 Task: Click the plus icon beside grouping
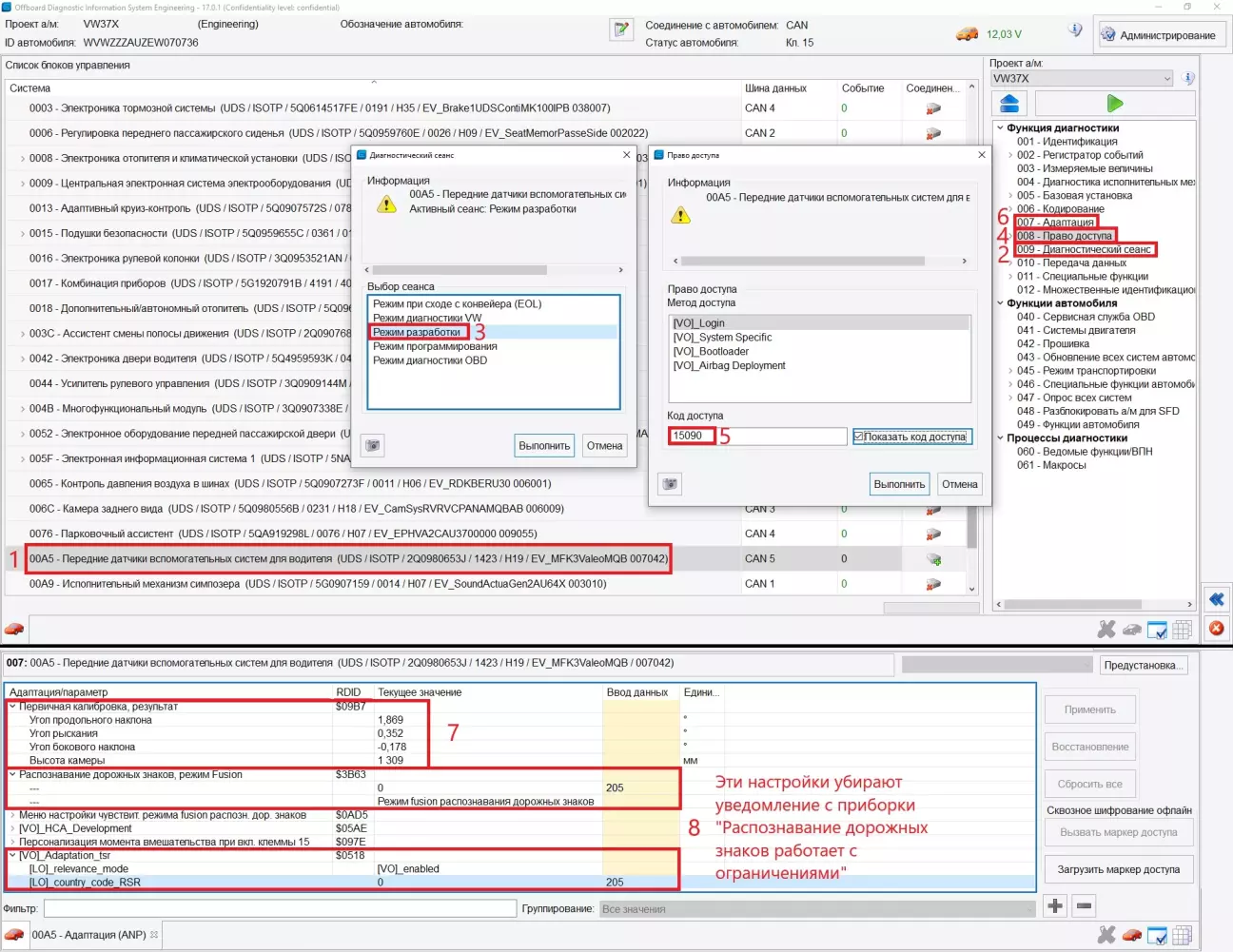pos(1055,905)
